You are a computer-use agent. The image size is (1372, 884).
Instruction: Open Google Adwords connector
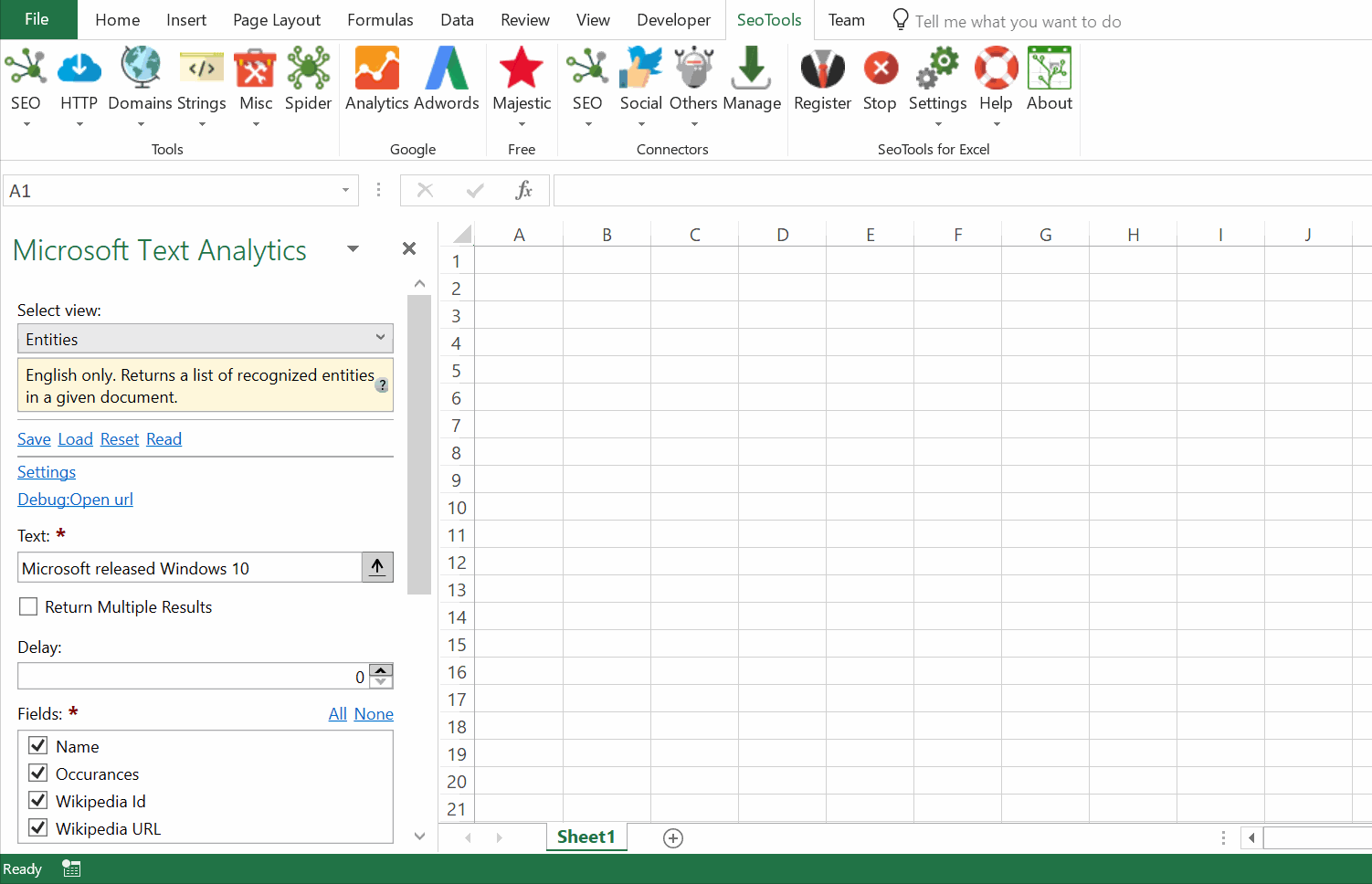pos(446,68)
